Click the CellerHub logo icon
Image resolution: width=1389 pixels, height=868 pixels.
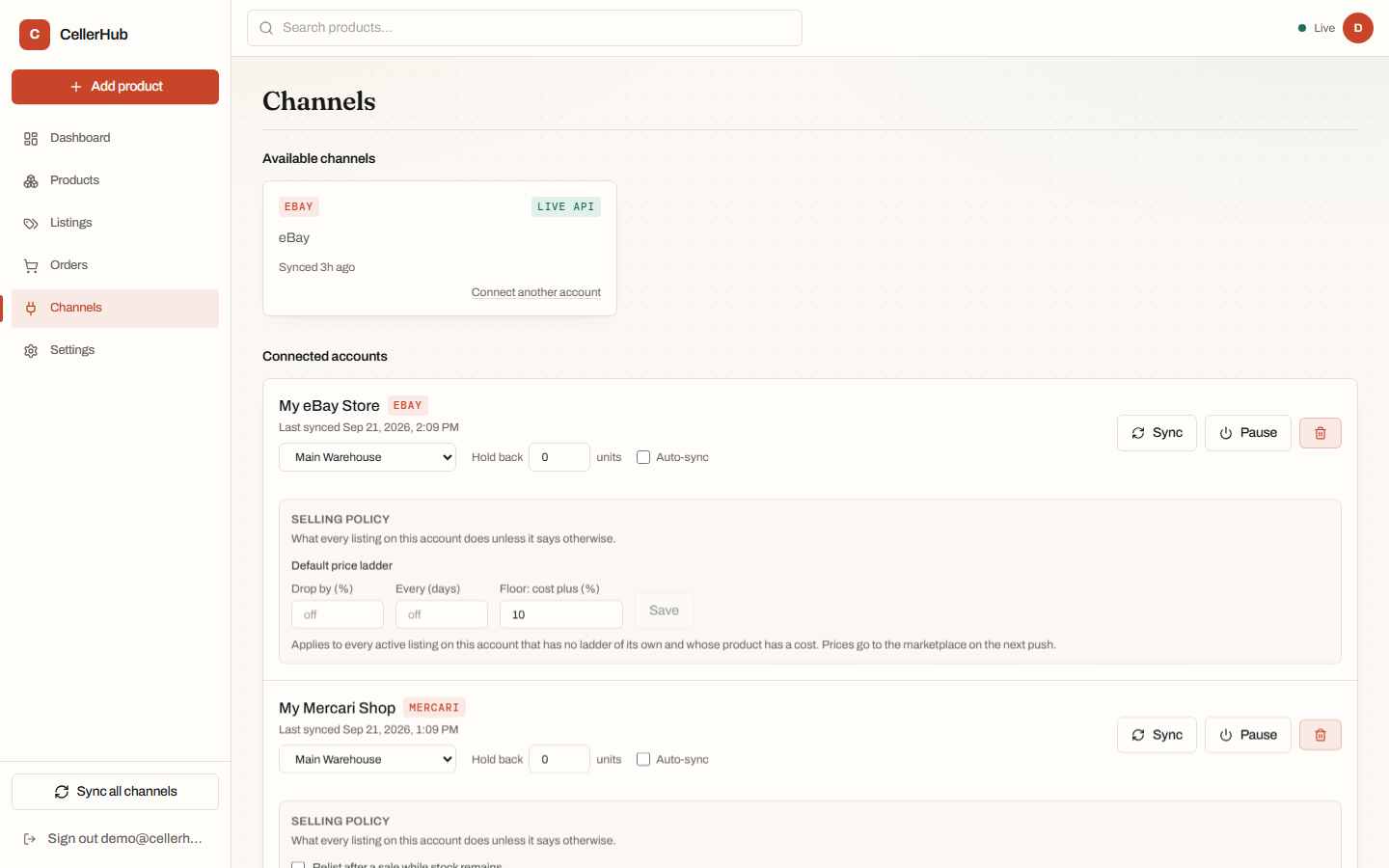[x=35, y=35]
